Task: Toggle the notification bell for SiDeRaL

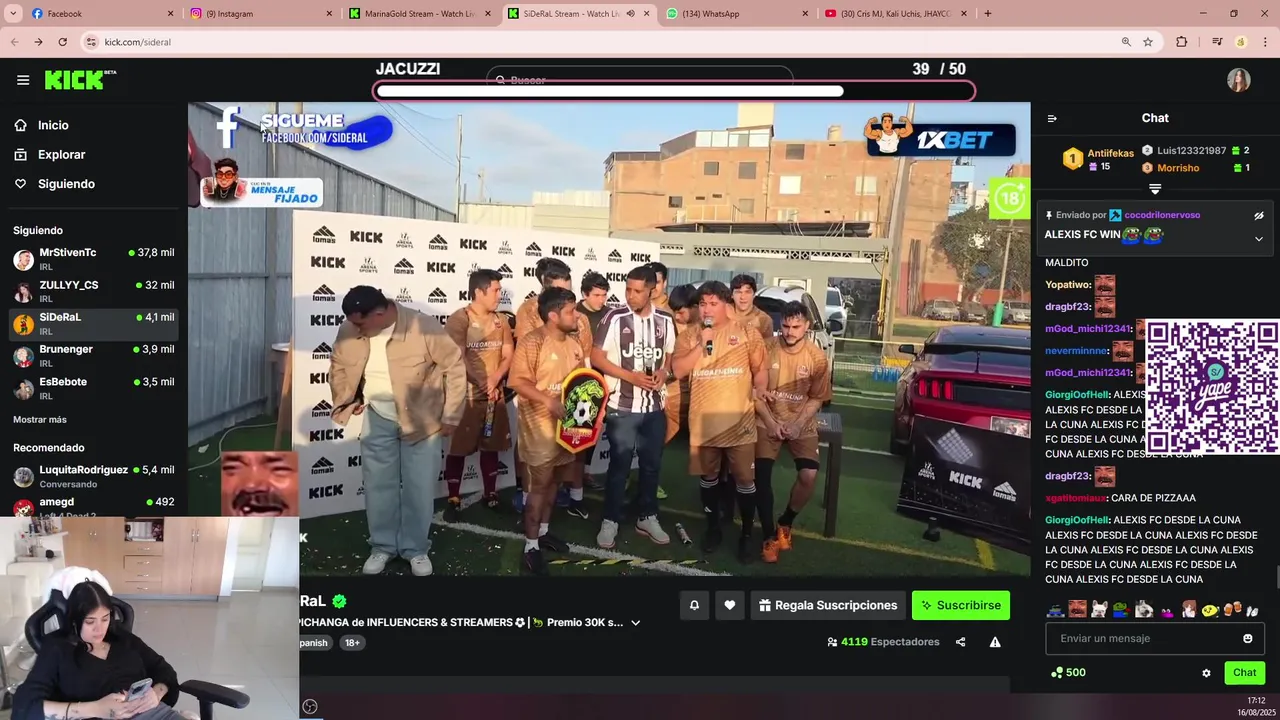Action: point(694,605)
